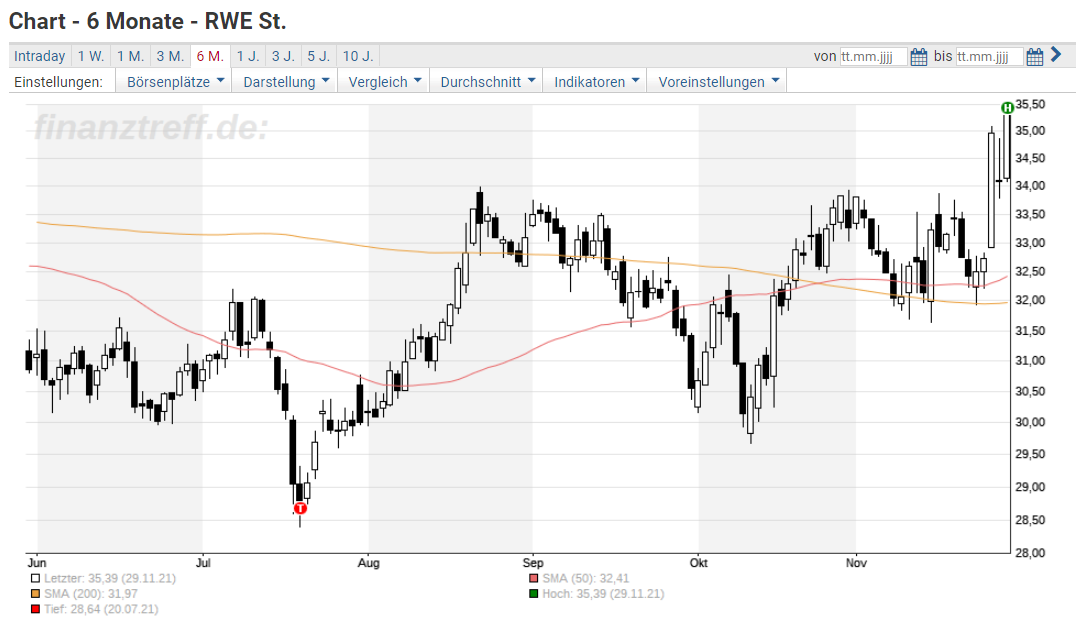Switch to the 3 J. timeframe tab
The width and height of the screenshot is (1085, 632).
click(283, 56)
